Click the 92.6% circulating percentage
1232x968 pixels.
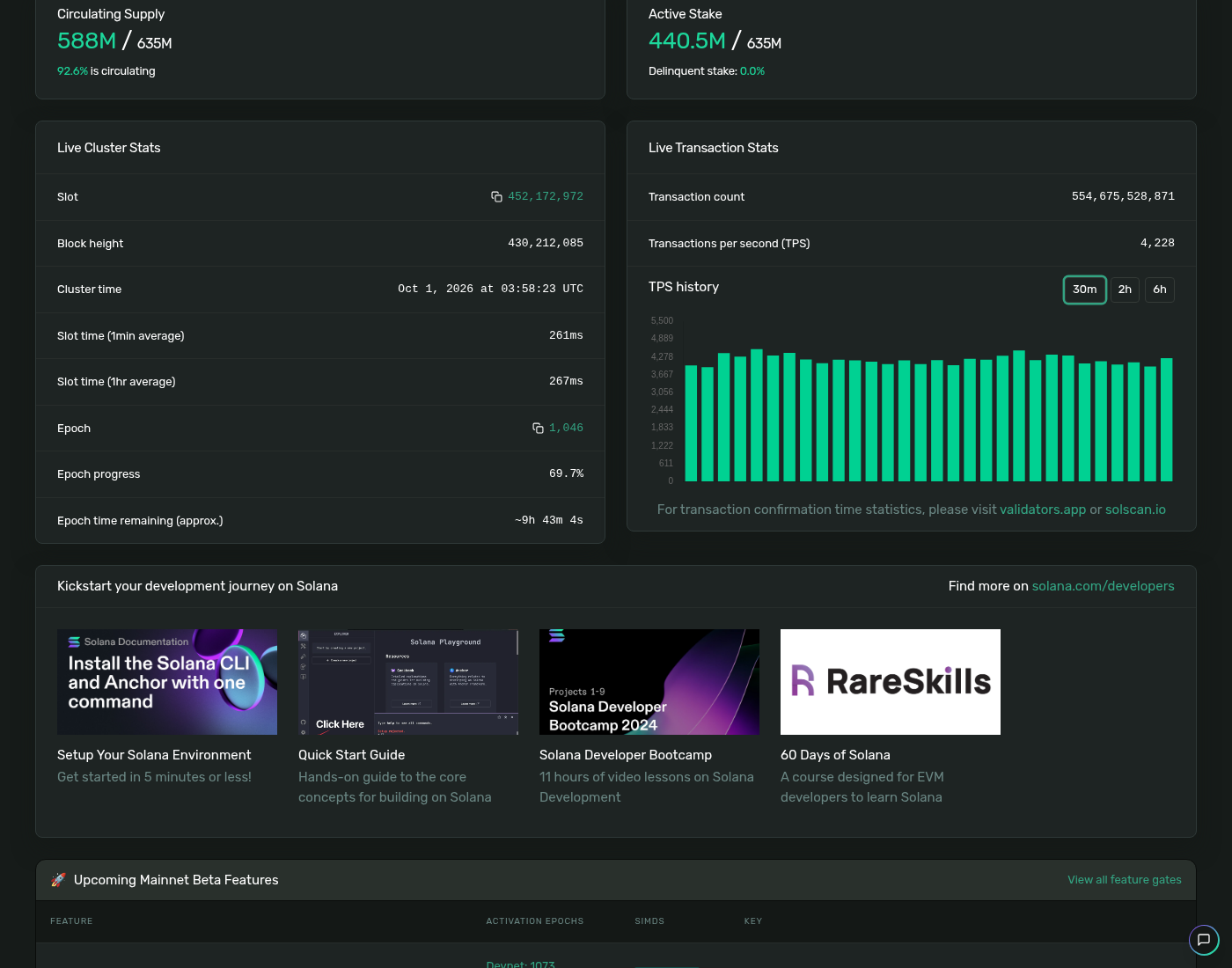tap(72, 71)
